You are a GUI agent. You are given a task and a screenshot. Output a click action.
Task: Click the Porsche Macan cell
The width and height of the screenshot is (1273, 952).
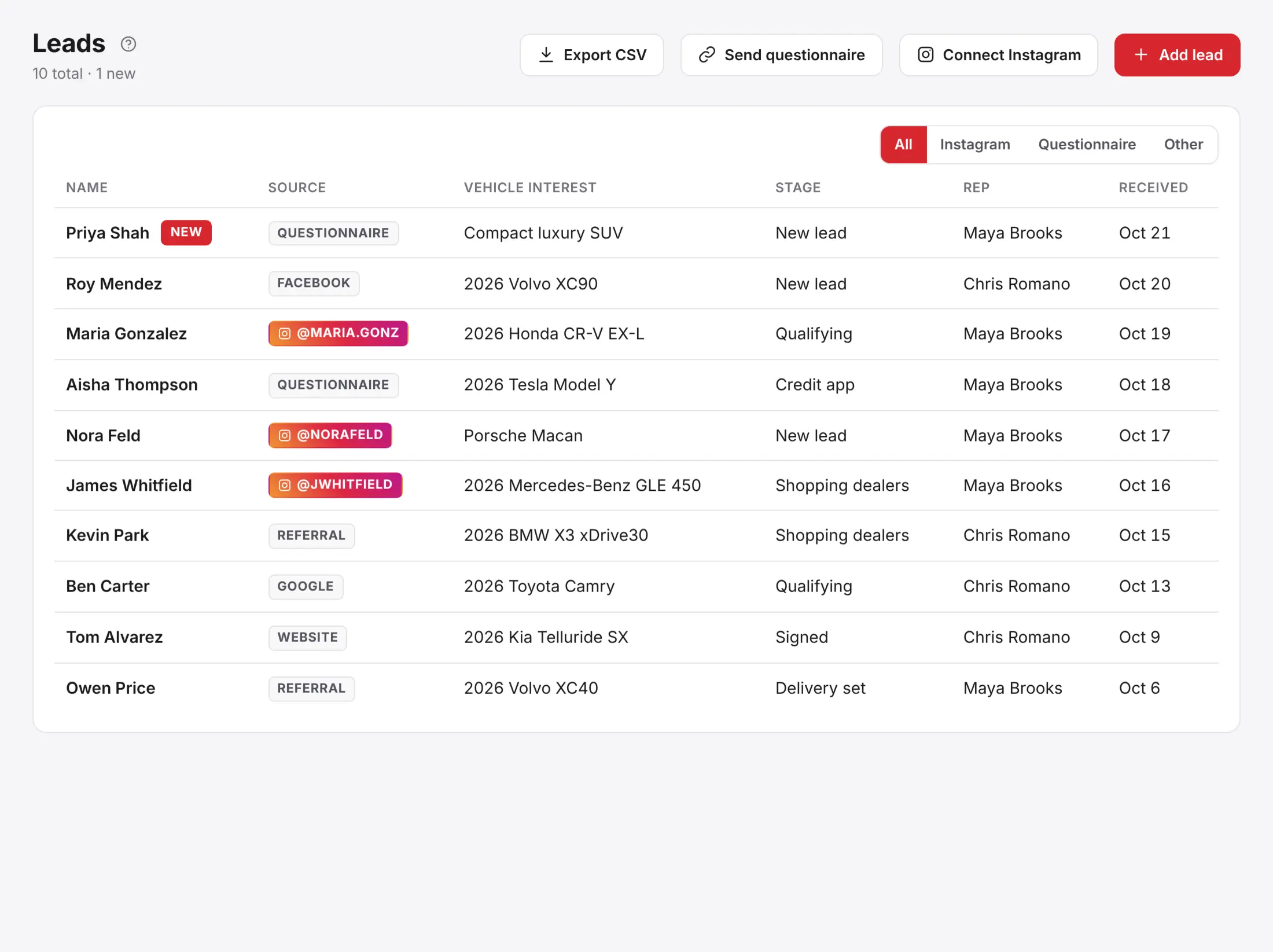click(x=523, y=436)
